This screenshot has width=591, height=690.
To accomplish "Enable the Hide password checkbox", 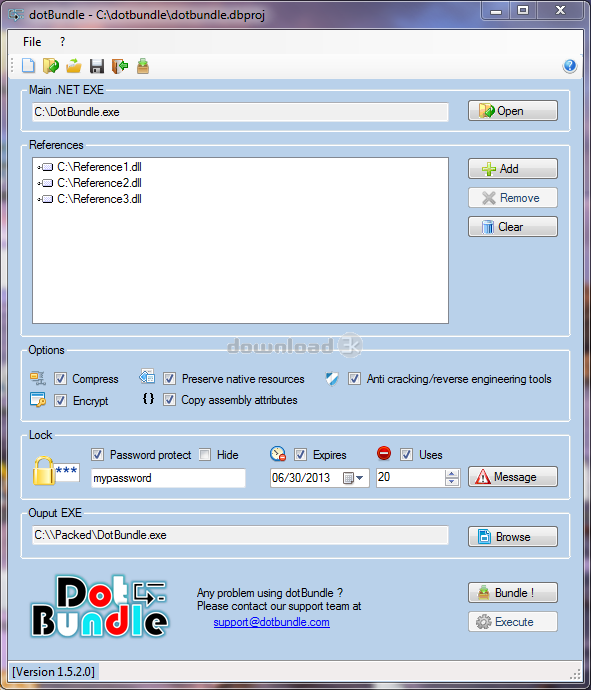I will 205,455.
